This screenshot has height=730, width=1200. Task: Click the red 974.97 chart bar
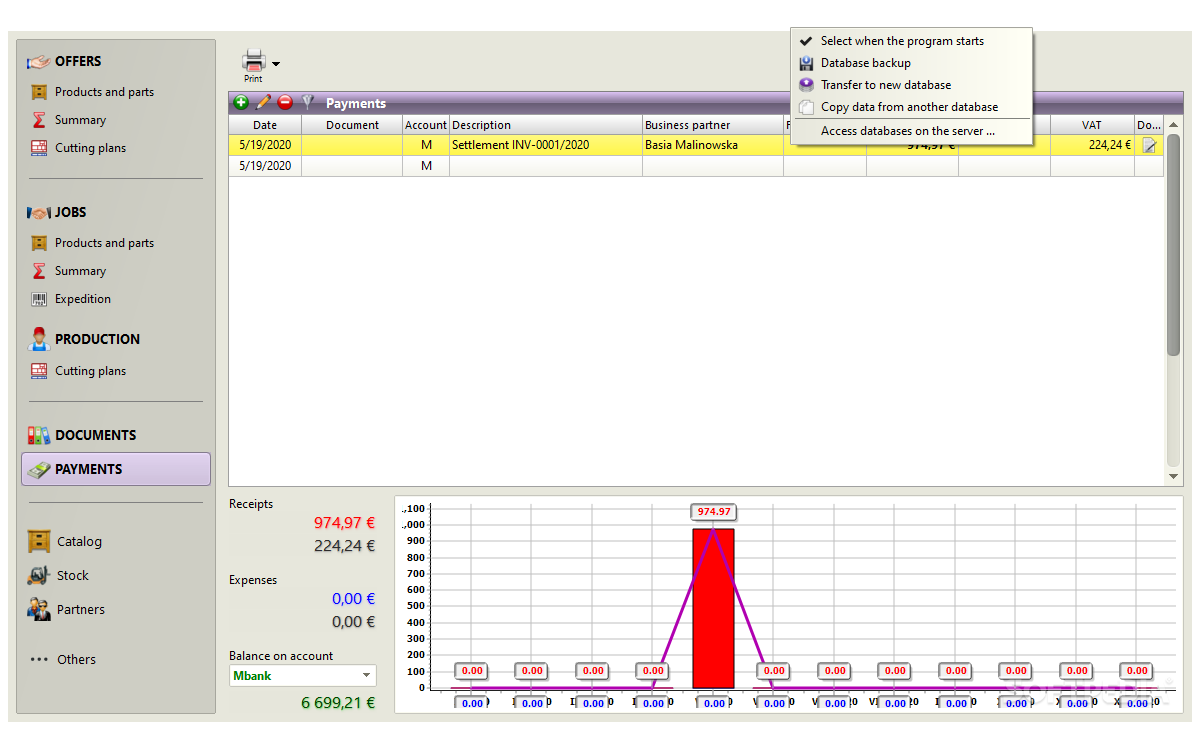click(713, 609)
